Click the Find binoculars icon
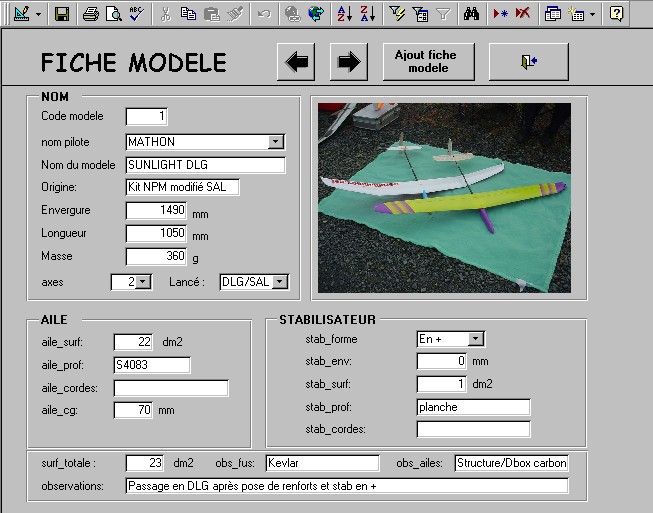653x513 pixels. (x=471, y=14)
